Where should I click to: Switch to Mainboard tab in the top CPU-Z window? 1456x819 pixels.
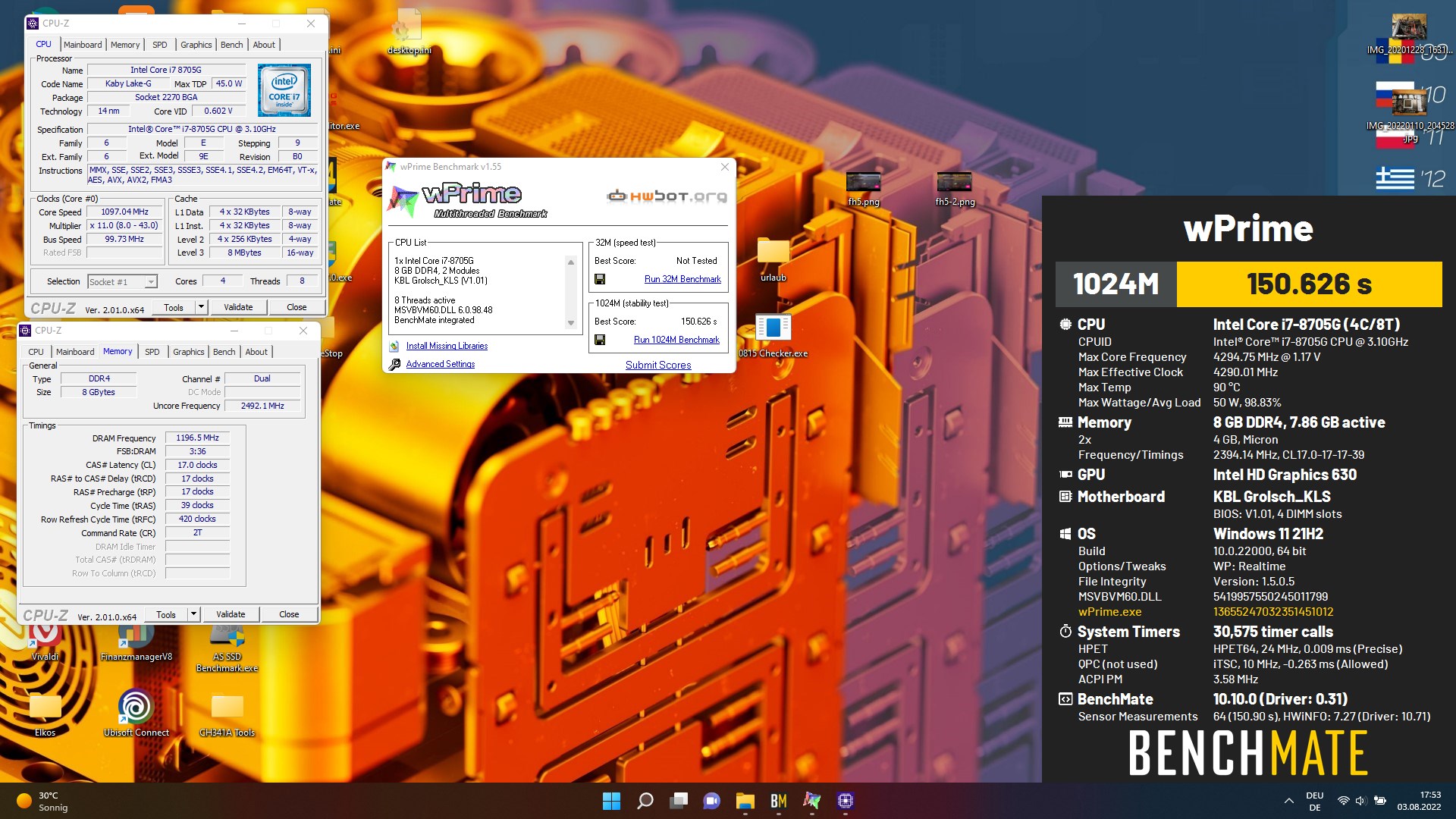click(x=83, y=45)
